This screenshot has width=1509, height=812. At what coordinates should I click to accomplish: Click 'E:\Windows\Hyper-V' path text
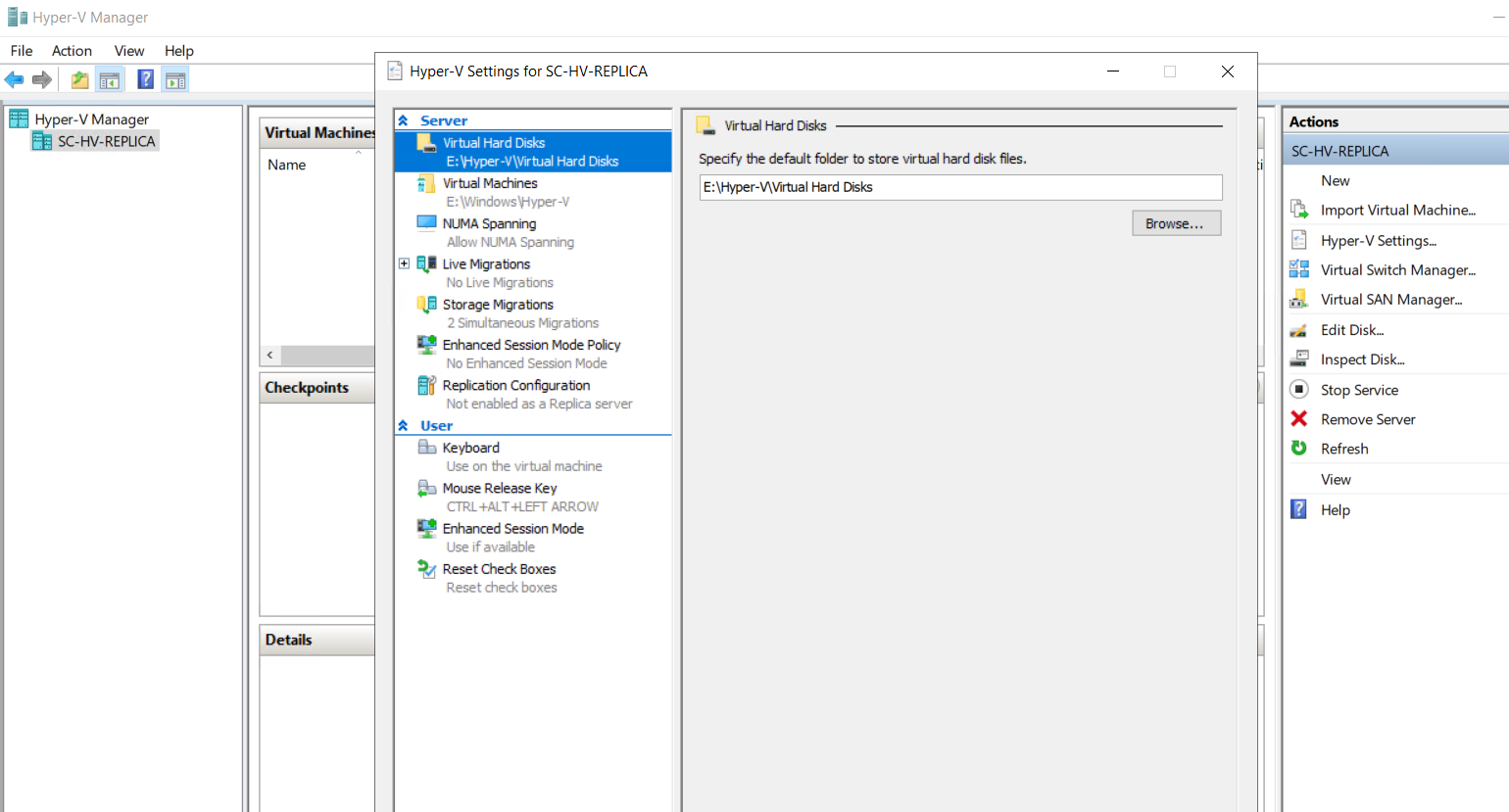(x=508, y=202)
